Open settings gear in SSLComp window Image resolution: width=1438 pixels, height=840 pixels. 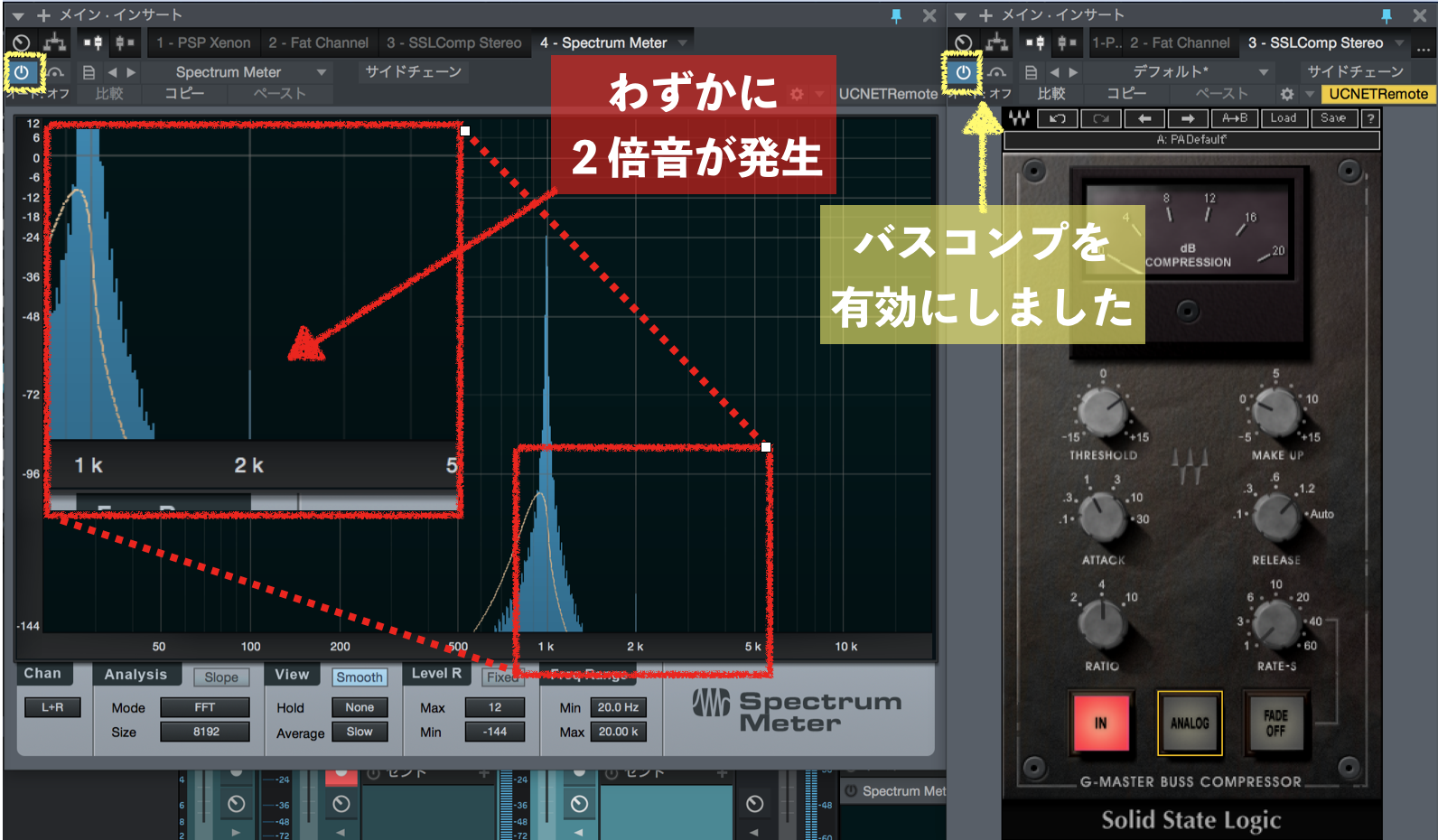1287,94
